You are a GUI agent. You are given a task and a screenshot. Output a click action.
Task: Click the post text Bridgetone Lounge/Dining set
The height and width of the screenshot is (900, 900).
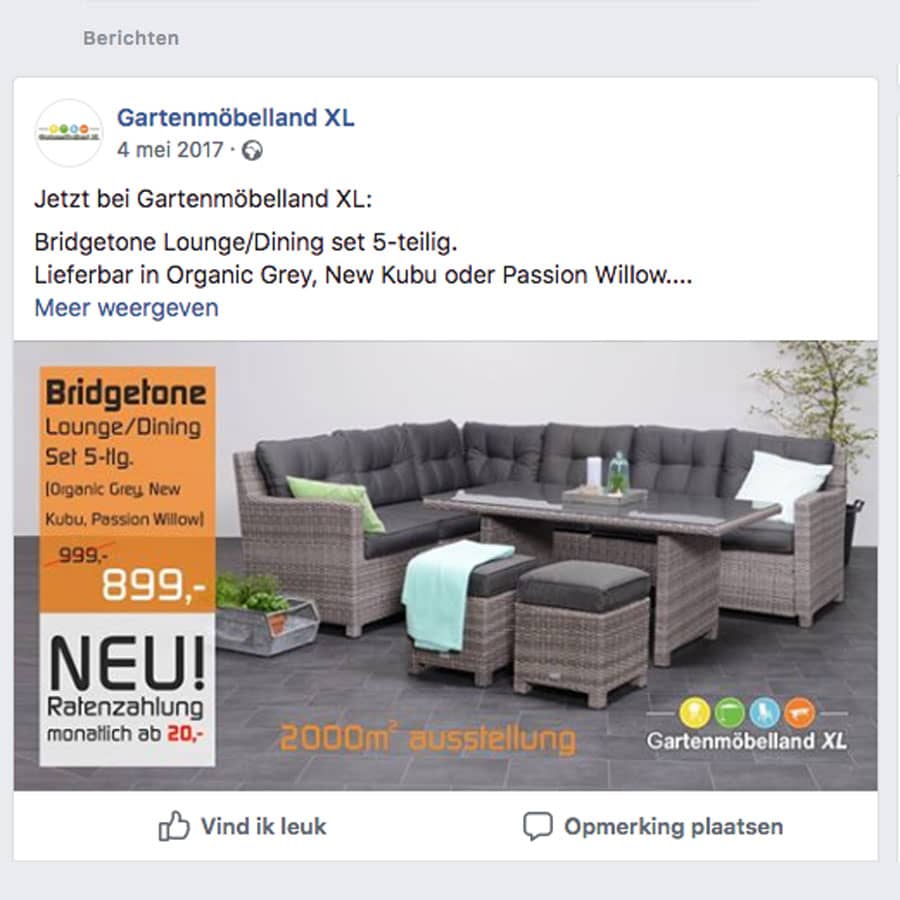point(246,242)
